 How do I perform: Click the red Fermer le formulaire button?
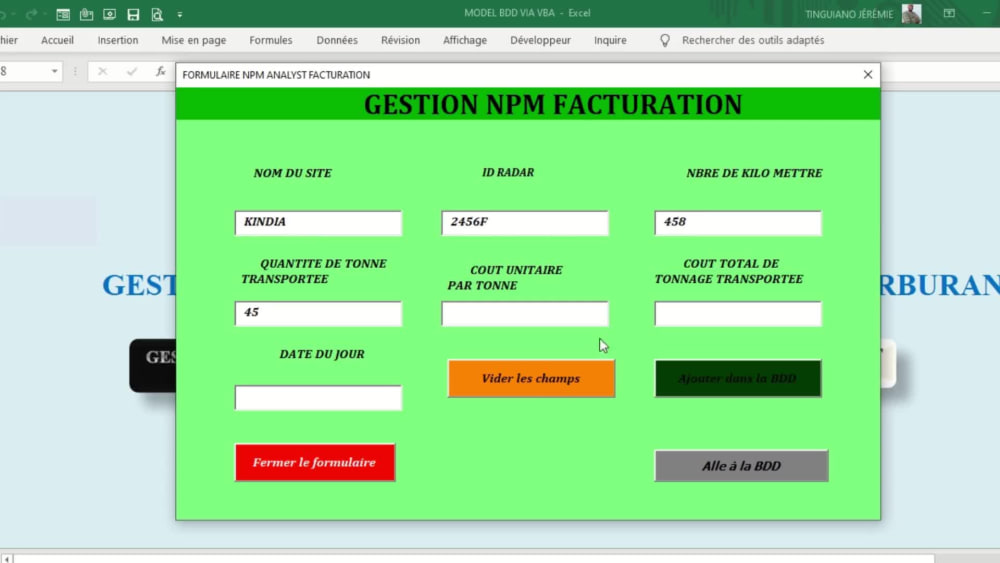[315, 462]
